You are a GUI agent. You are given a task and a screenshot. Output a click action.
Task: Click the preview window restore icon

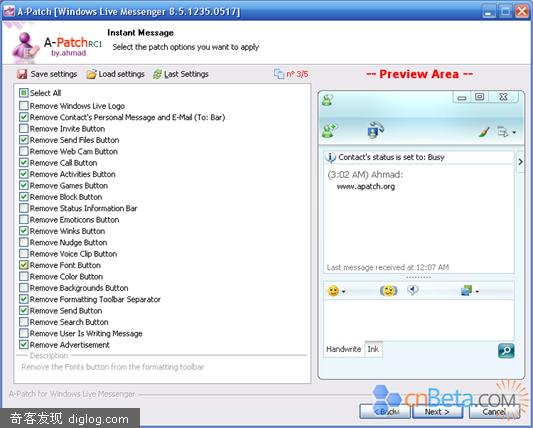pos(479,97)
